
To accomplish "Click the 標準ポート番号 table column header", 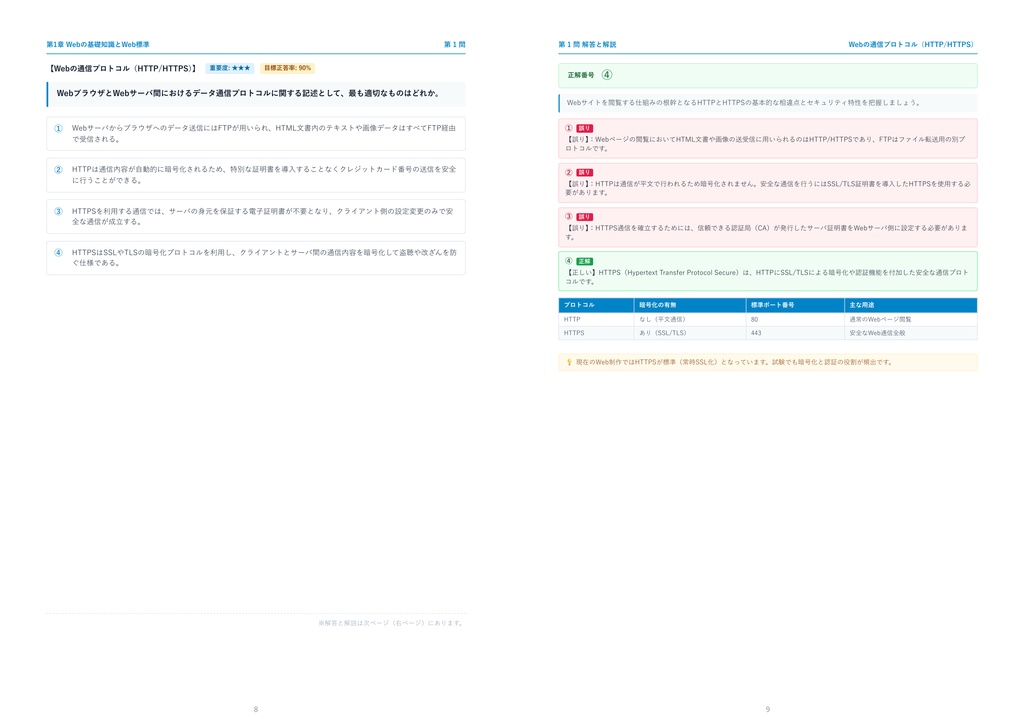I will 795,305.
